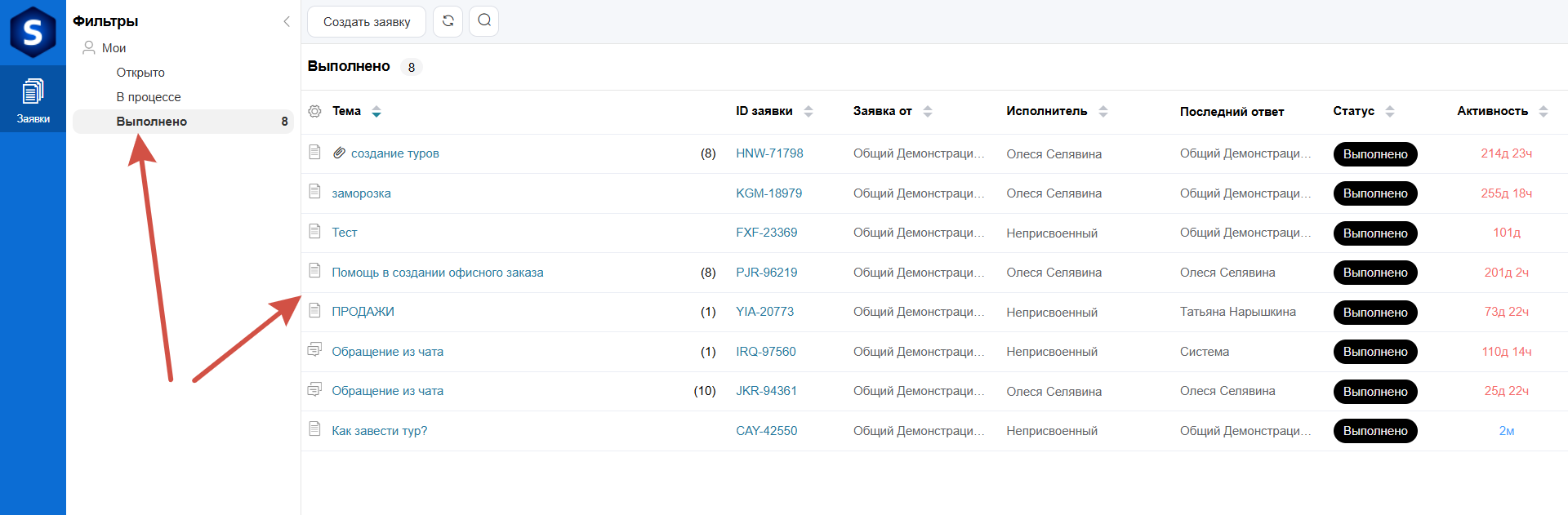Select the Мои user filter icon
The width and height of the screenshot is (1568, 515).
pyautogui.click(x=89, y=47)
